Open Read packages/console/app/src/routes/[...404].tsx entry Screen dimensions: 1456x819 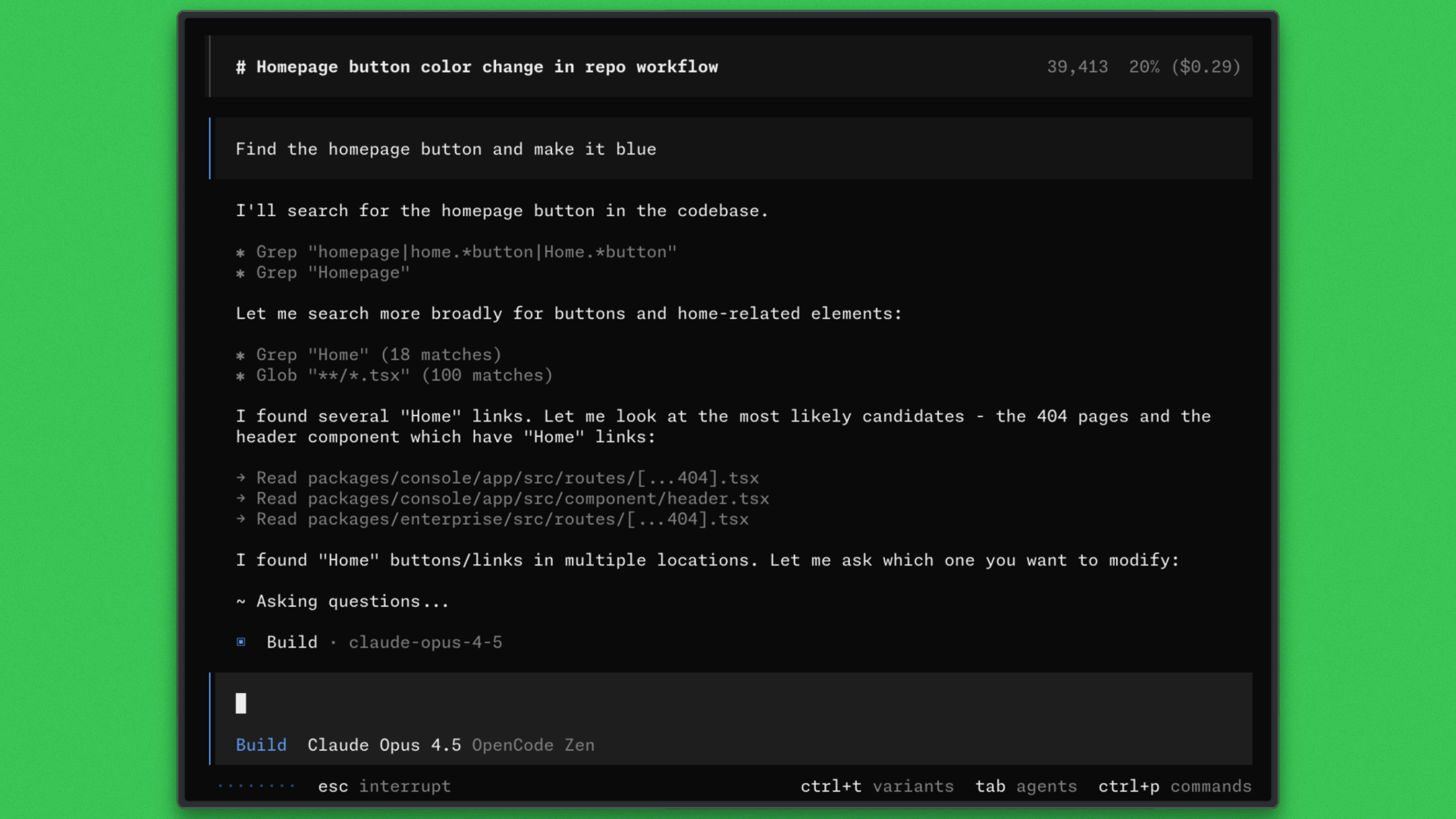507,478
